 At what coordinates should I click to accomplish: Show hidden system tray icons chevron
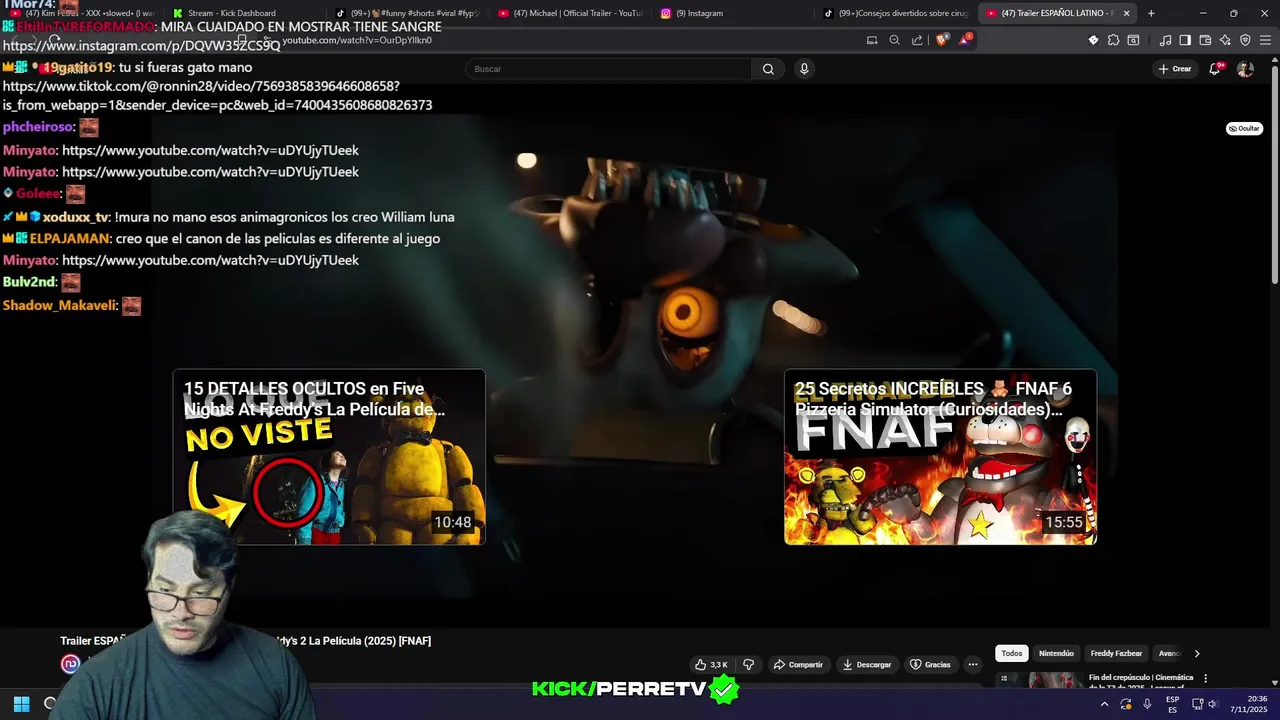tap(1104, 704)
